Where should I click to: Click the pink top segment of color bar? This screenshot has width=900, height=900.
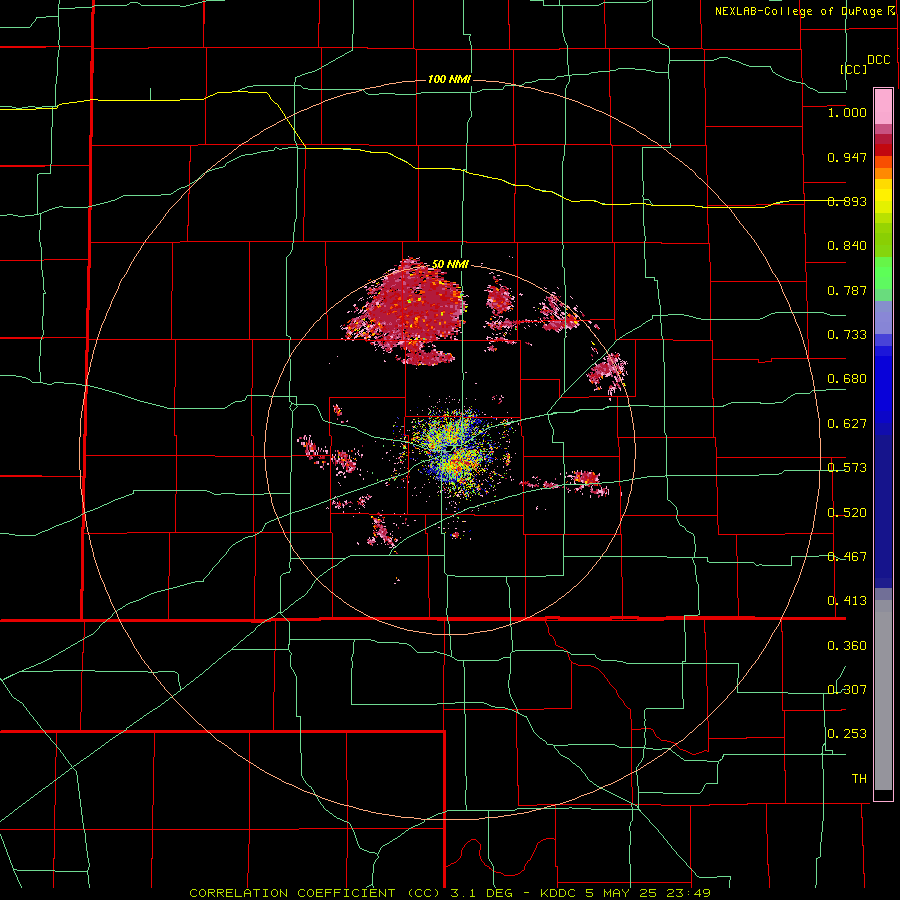tap(883, 107)
